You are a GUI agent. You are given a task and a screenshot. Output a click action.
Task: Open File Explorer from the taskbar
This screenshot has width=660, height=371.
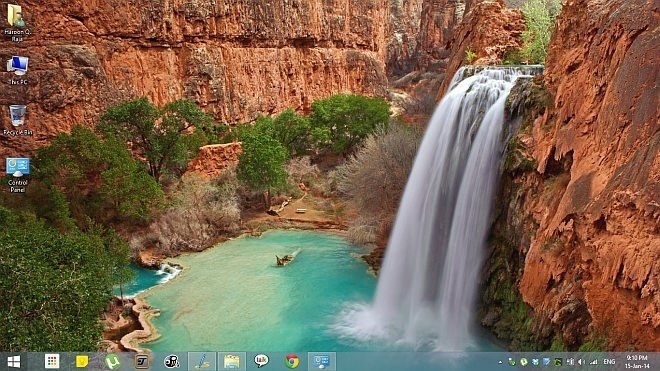[232, 361]
